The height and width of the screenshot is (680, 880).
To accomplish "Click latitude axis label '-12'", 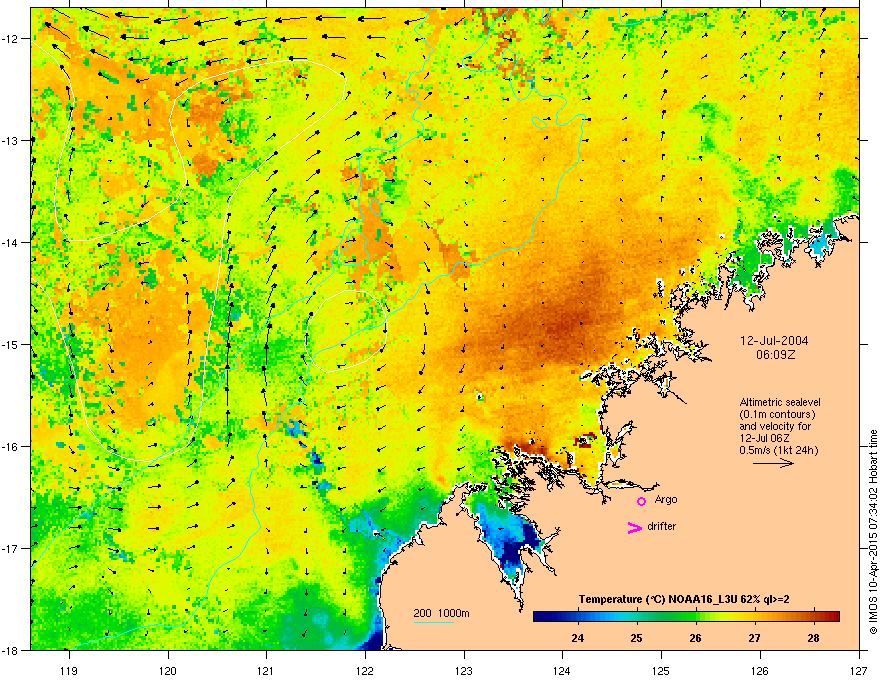I will pos(11,39).
